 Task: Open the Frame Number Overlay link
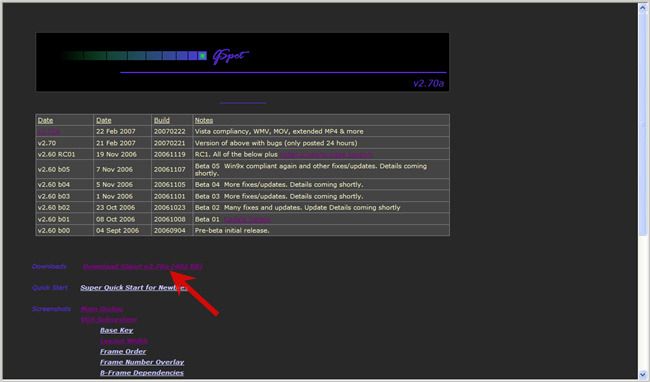click(x=142, y=362)
